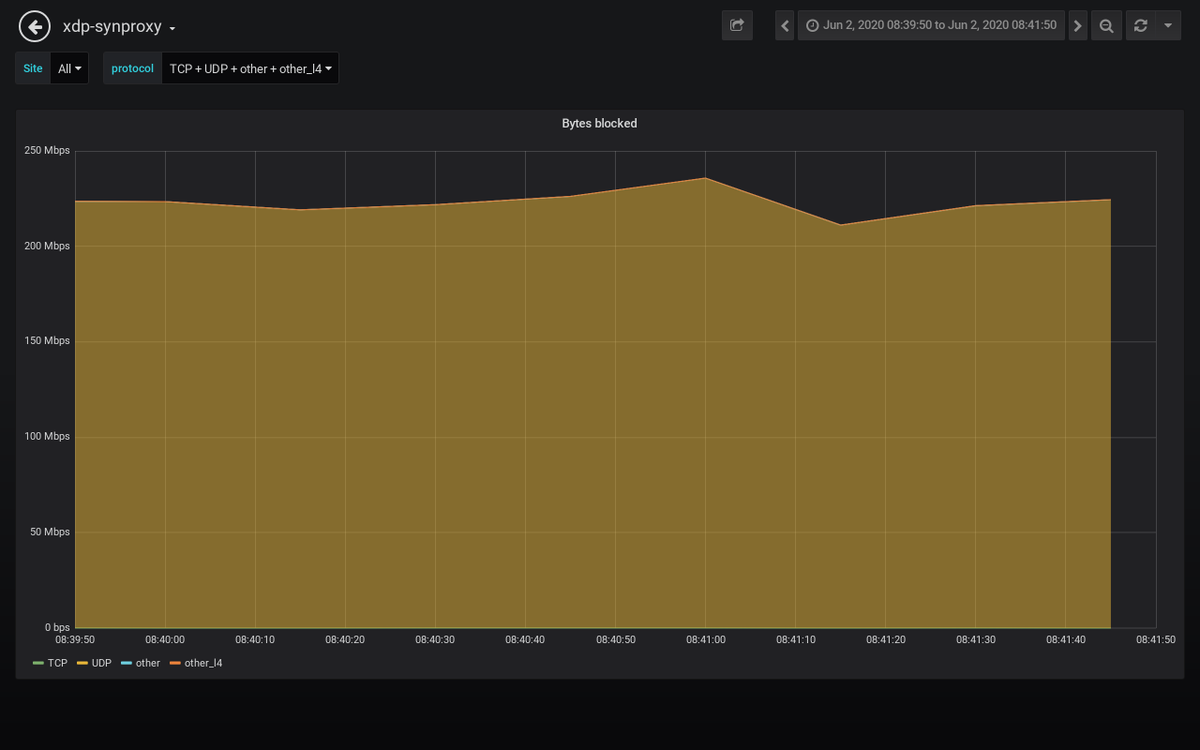Click the yellow UDP color marker in legend
The image size is (1200, 750).
point(82,663)
